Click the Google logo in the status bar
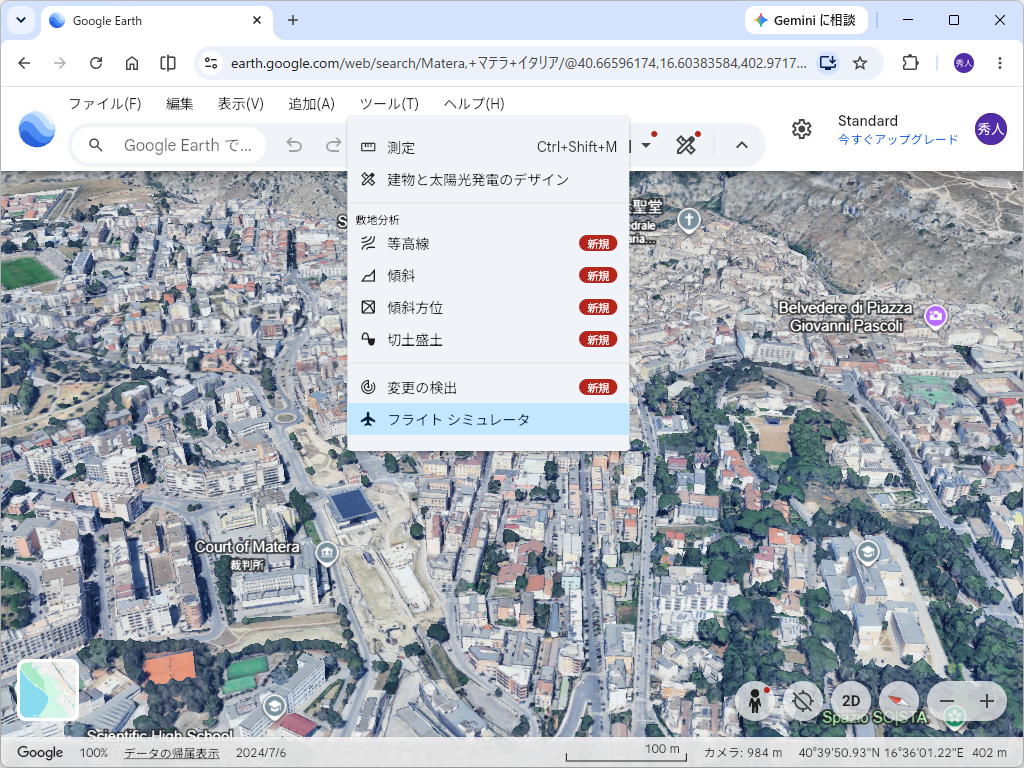The width and height of the screenshot is (1024, 768). pyautogui.click(x=40, y=752)
